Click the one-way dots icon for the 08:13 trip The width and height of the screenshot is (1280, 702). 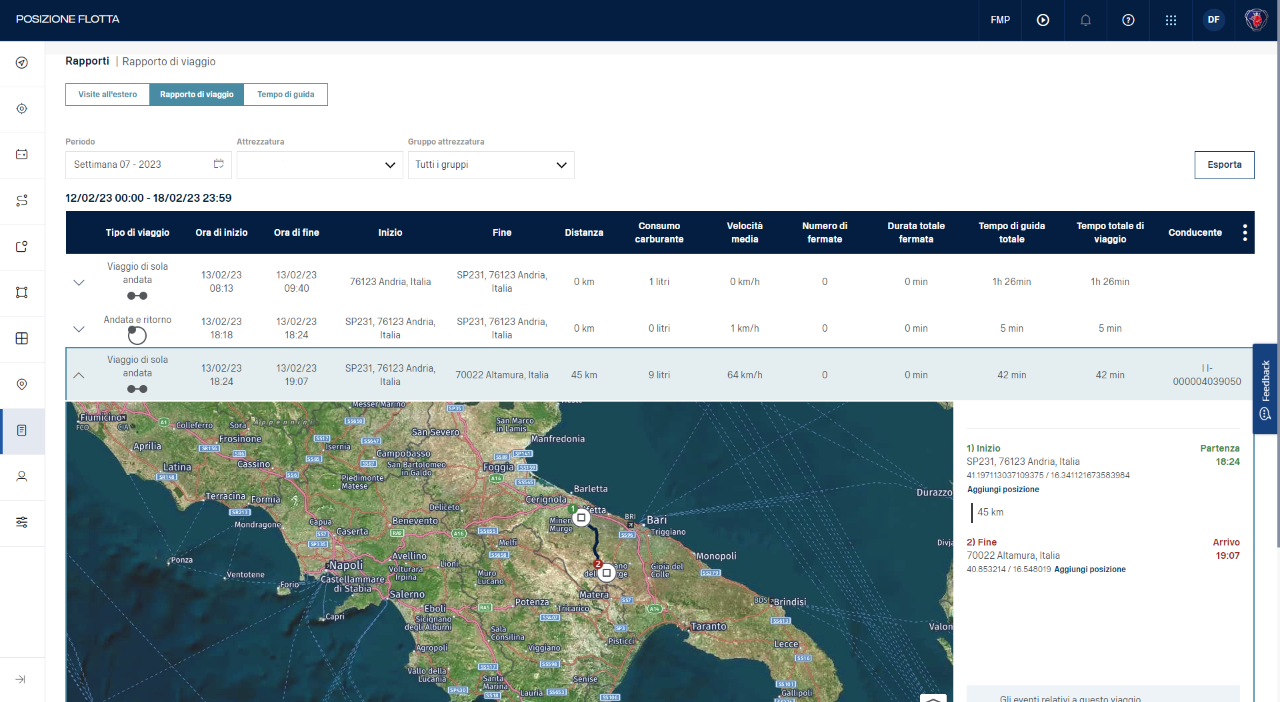(137, 296)
